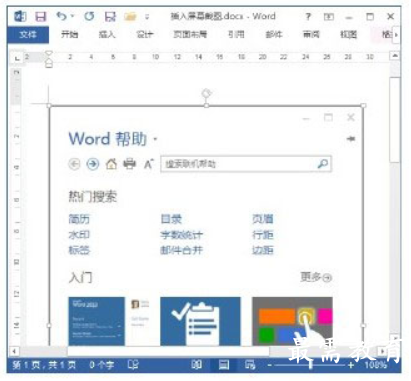Image resolution: width=411 pixels, height=381 pixels.
Task: Click the proofing book icon in status bar
Action: coord(133,365)
